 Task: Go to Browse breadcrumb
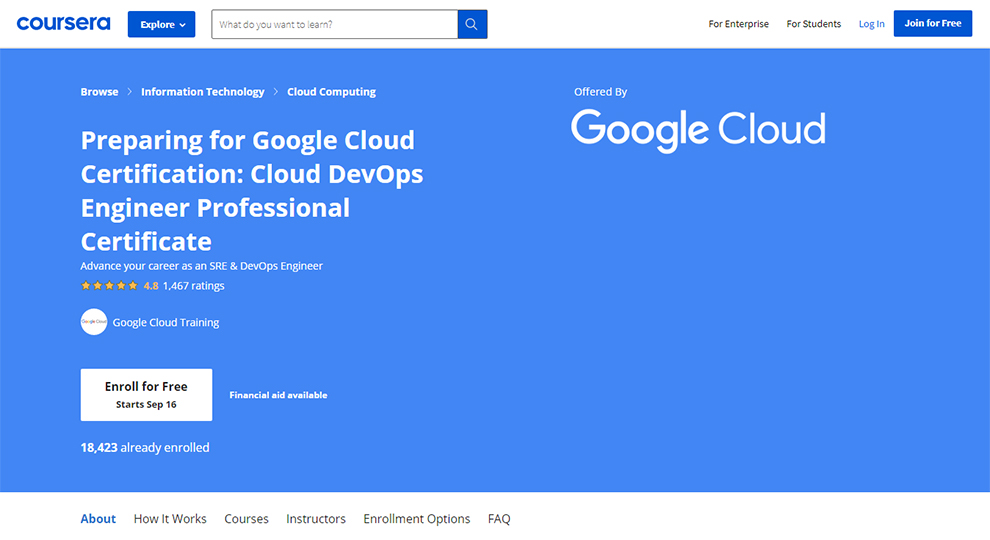(x=99, y=92)
